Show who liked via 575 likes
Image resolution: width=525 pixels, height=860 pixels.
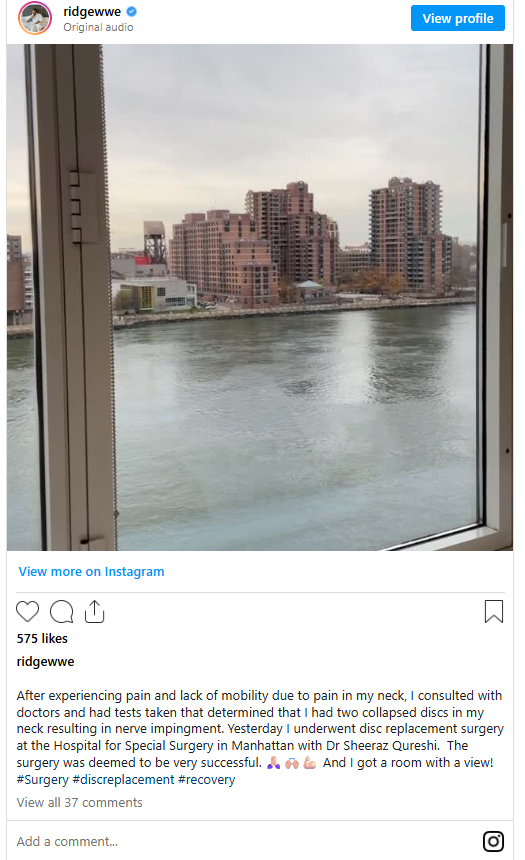(42, 638)
